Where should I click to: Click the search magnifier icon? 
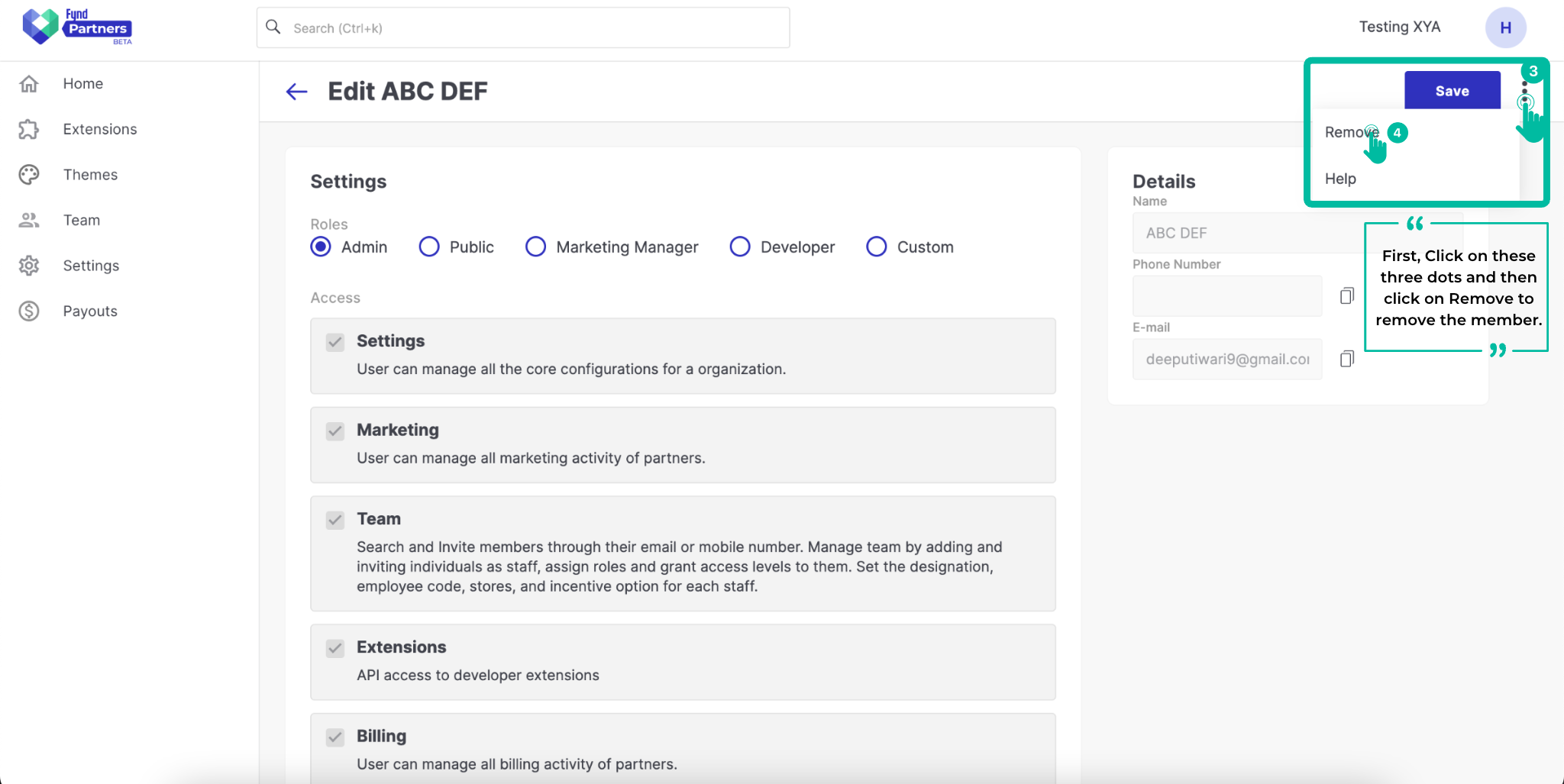(x=273, y=27)
